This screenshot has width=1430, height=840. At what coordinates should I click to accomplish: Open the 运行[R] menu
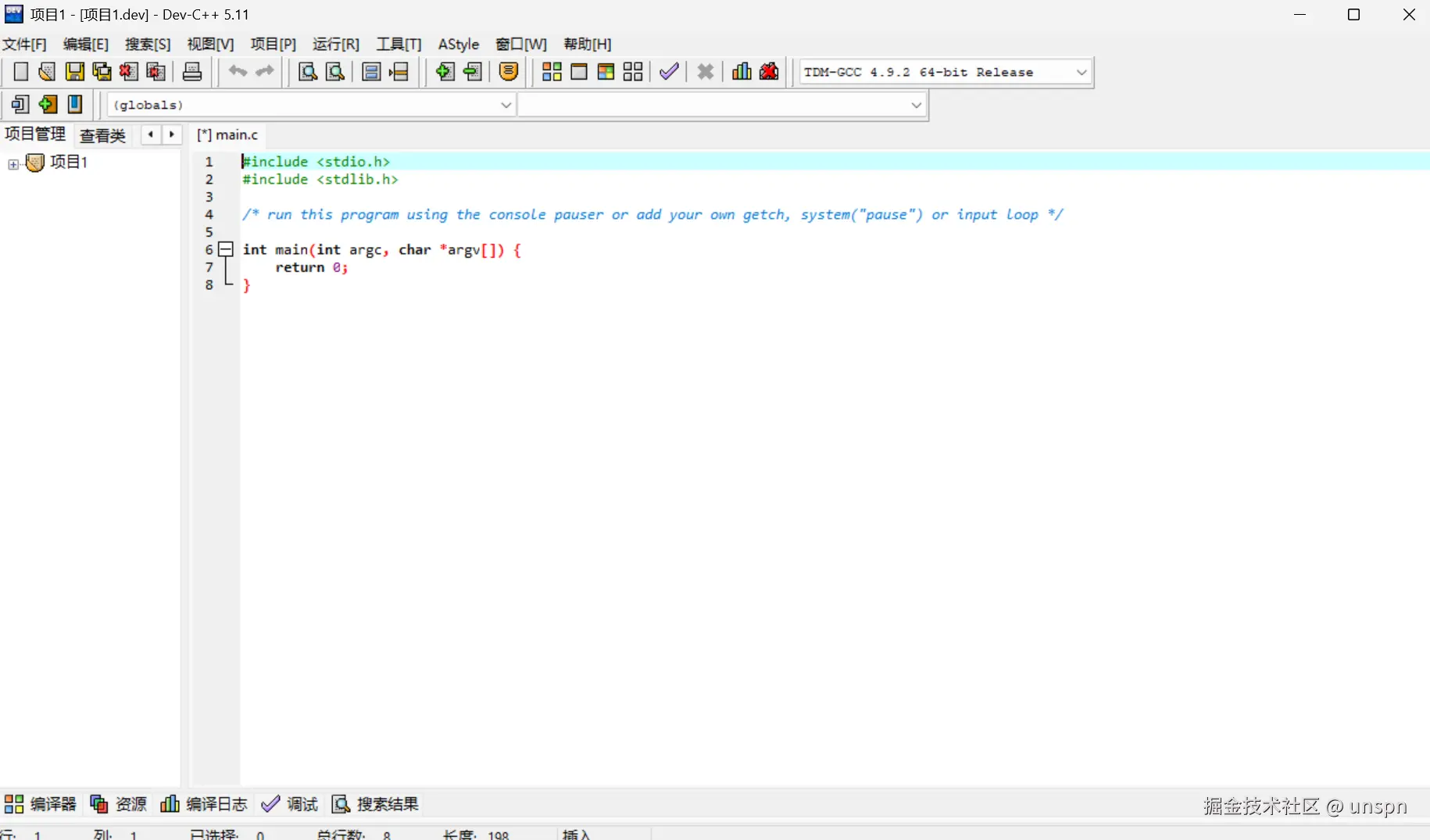[336, 45]
